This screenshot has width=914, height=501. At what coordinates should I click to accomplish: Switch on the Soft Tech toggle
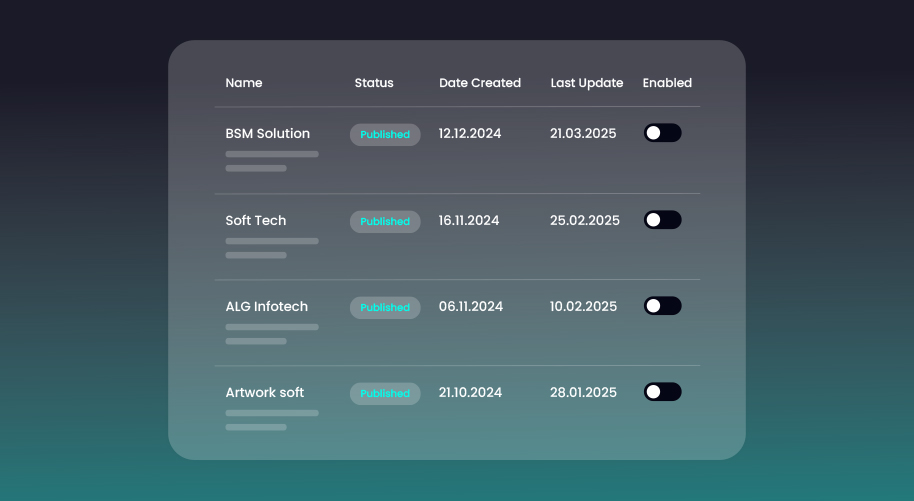click(662, 220)
